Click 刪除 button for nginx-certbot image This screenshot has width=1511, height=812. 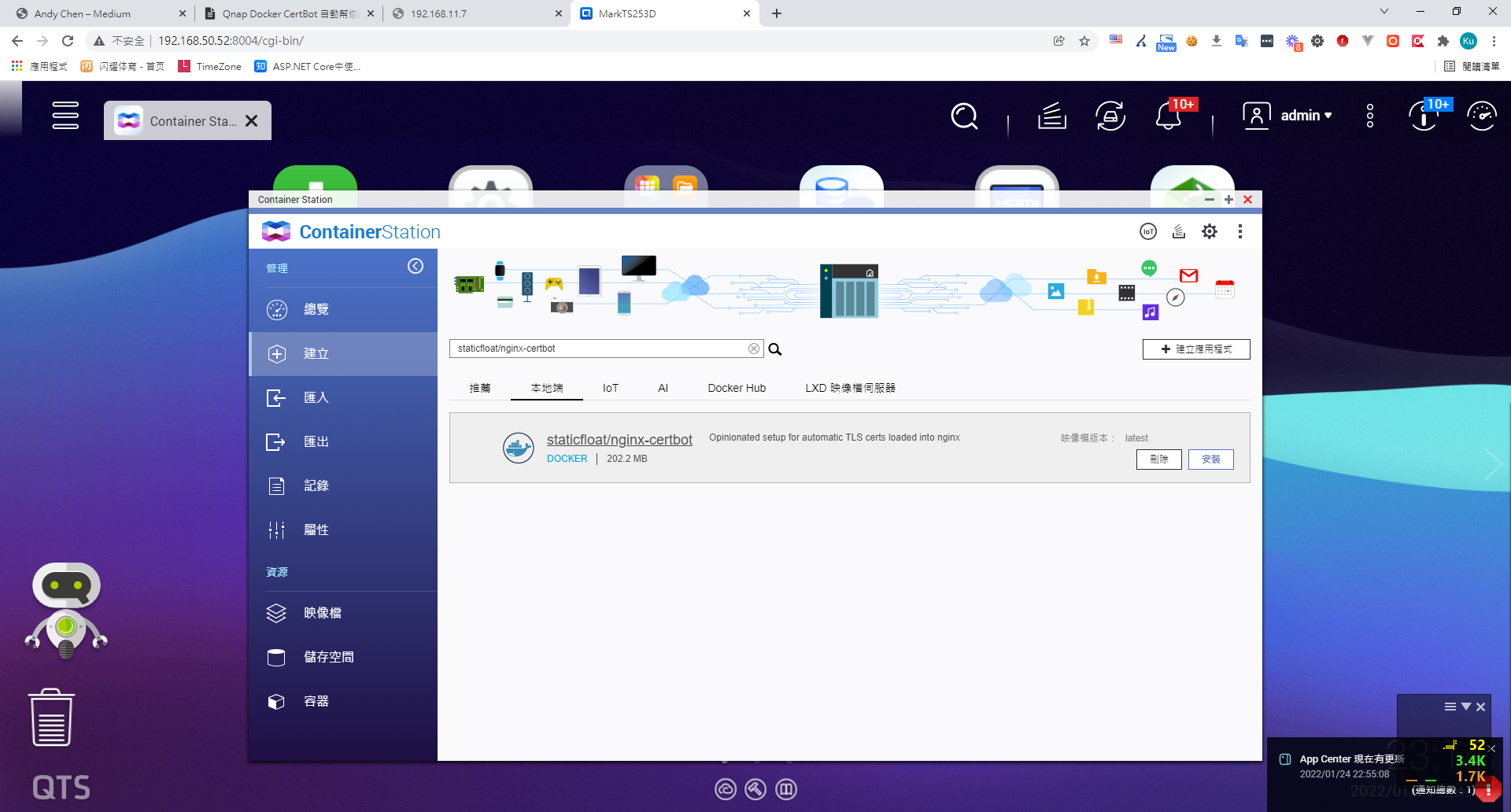click(x=1158, y=460)
